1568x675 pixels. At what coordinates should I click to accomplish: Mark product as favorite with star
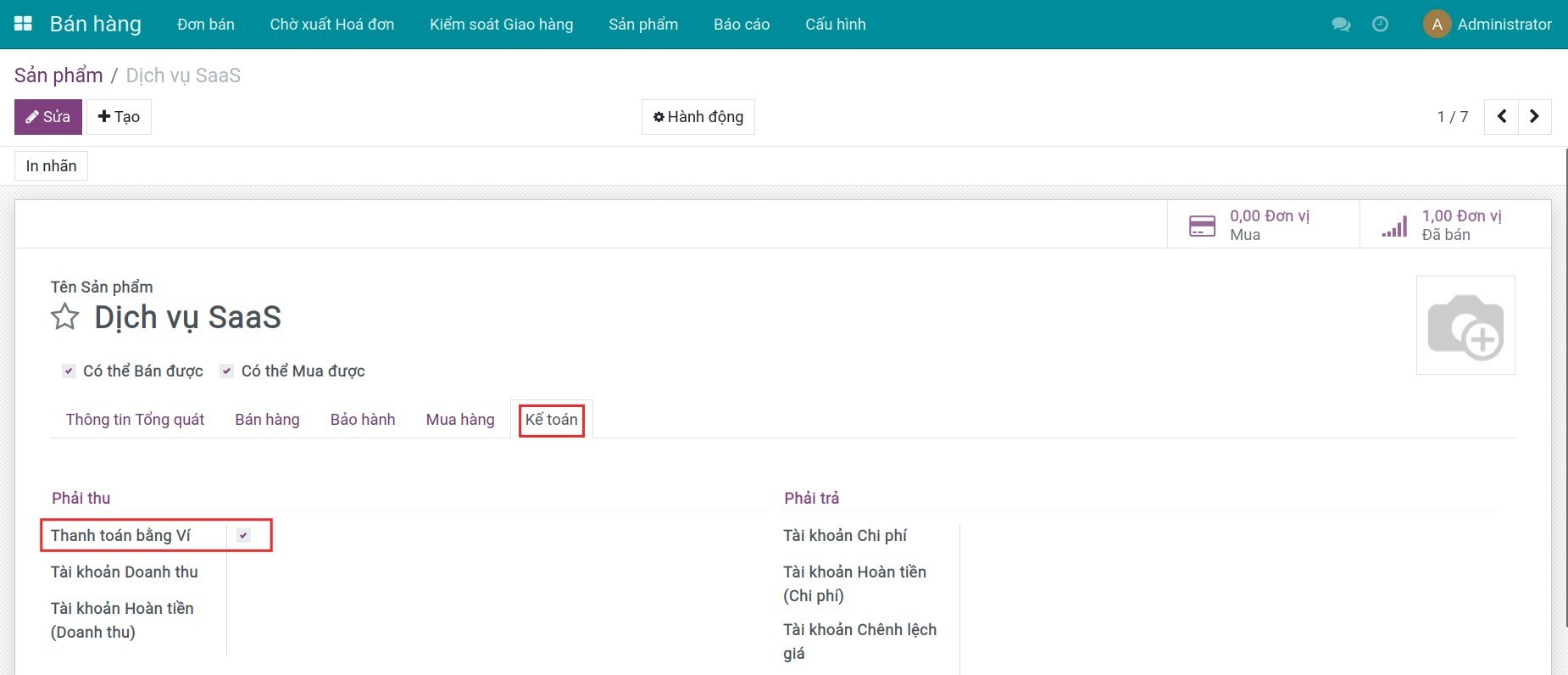[x=65, y=317]
